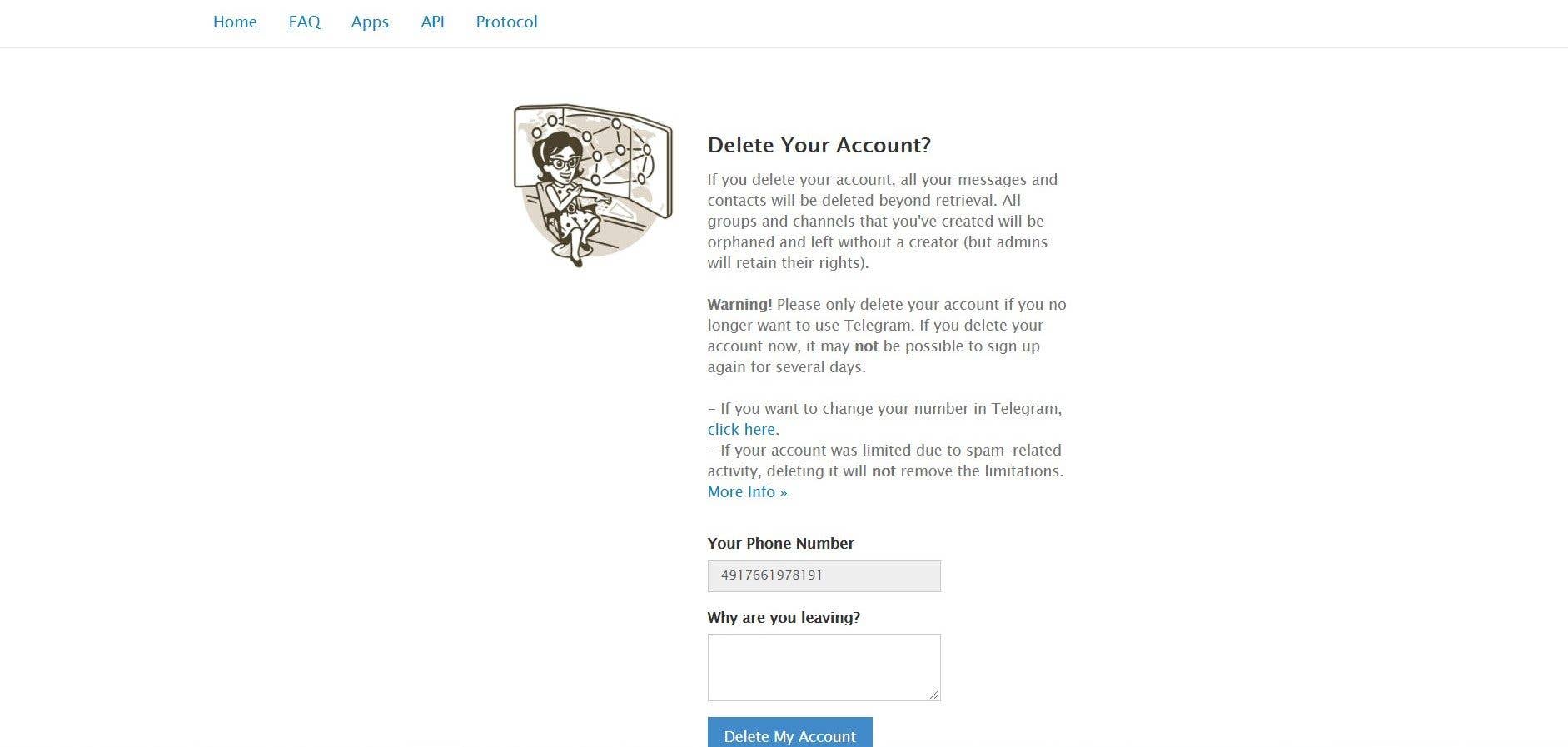Confirm deletion via the blue button
The height and width of the screenshot is (747, 1568).
789,735
